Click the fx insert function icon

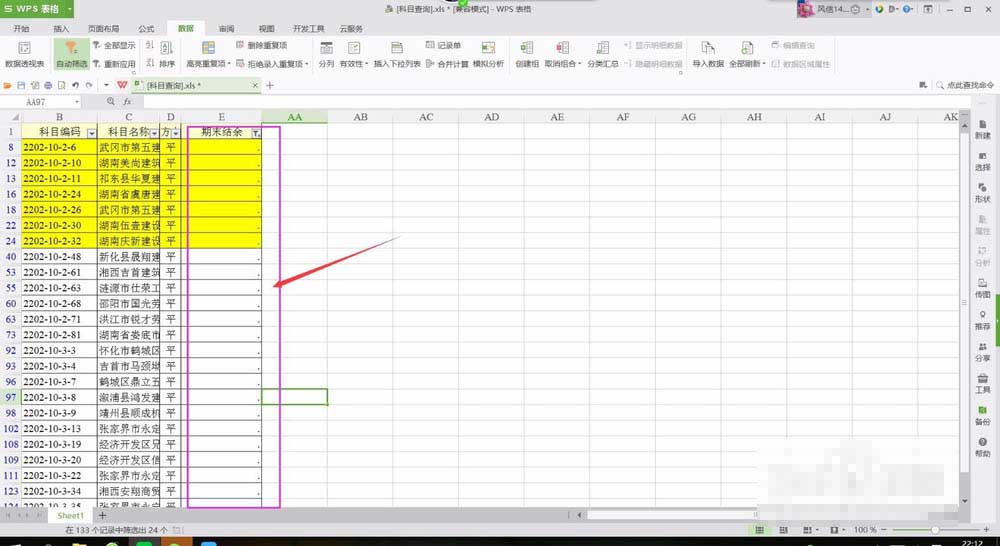[x=128, y=102]
